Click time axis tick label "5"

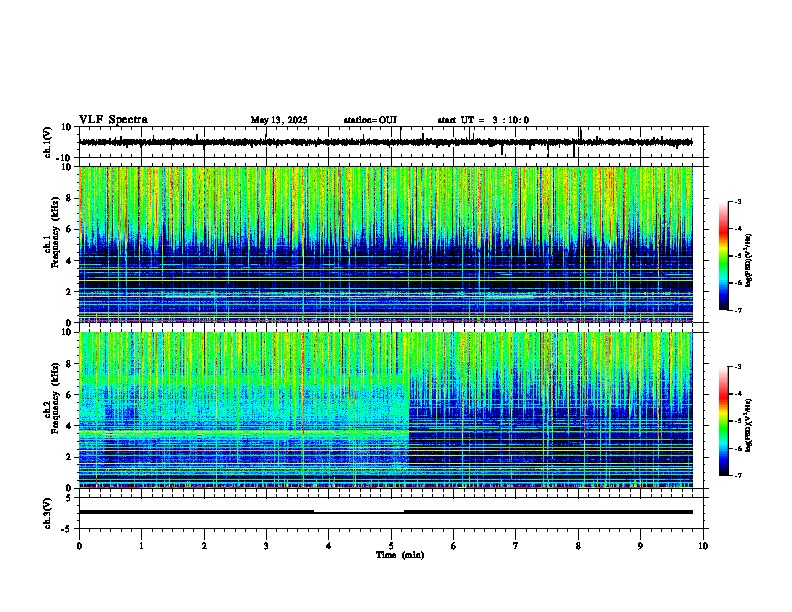[x=391, y=546]
